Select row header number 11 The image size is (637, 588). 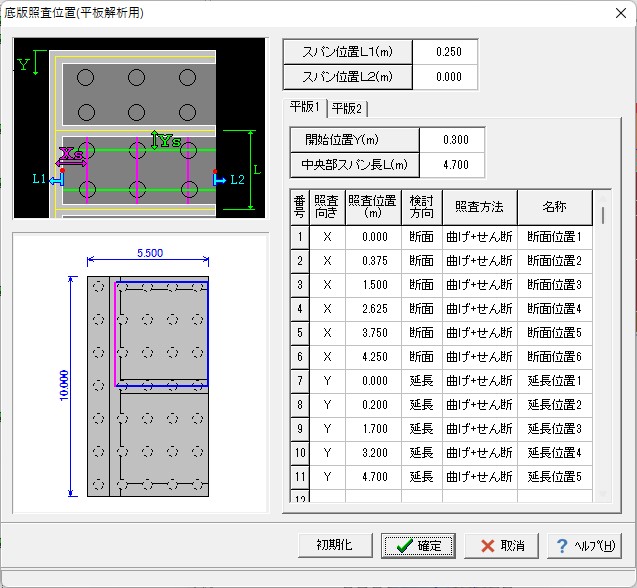[300, 477]
